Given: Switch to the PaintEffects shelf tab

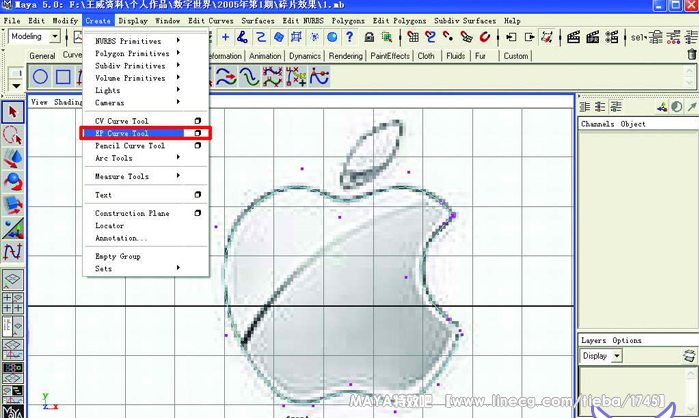Looking at the screenshot, I should (x=390, y=56).
